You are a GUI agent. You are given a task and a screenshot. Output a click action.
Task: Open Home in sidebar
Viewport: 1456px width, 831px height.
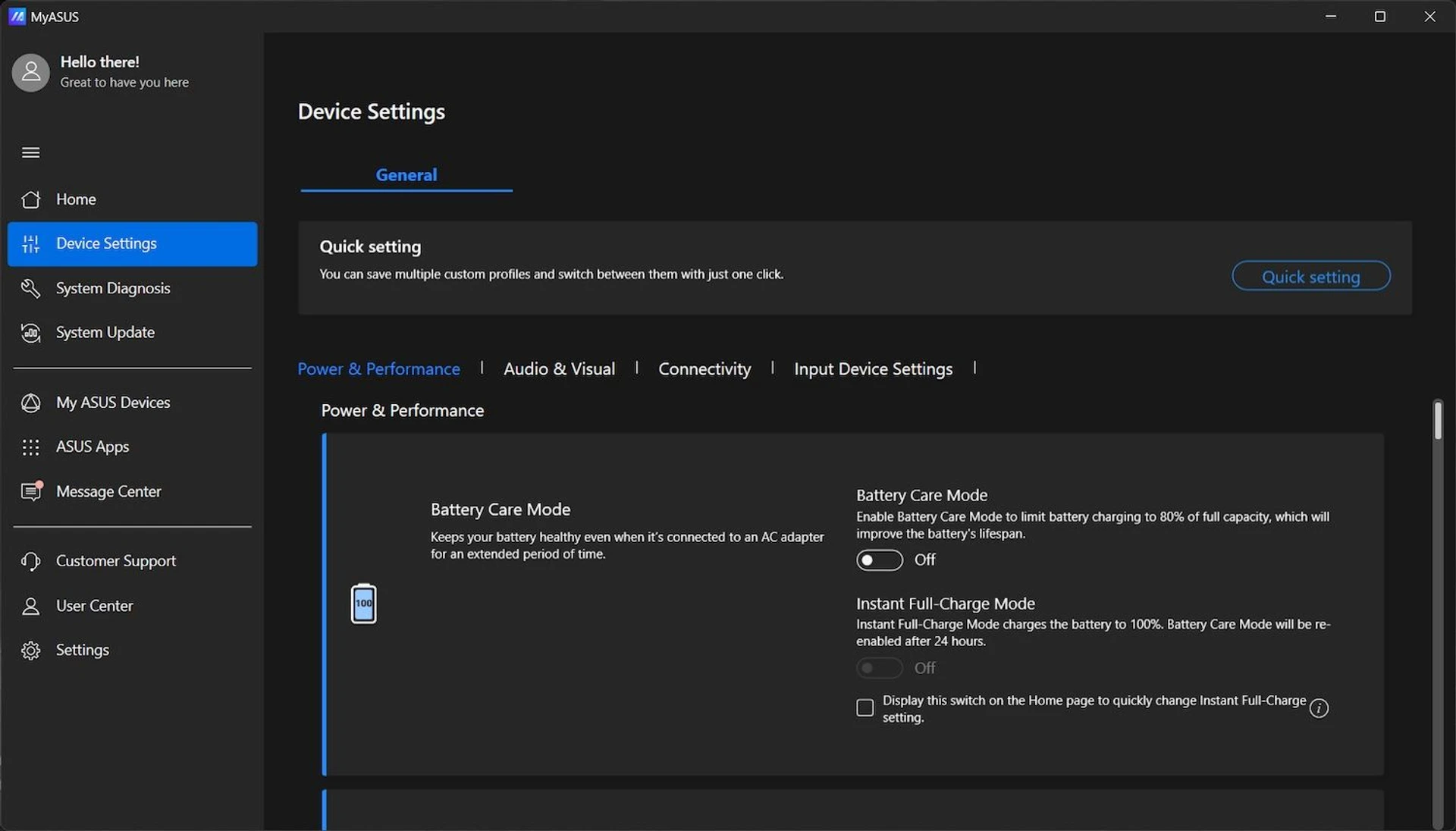pyautogui.click(x=132, y=199)
